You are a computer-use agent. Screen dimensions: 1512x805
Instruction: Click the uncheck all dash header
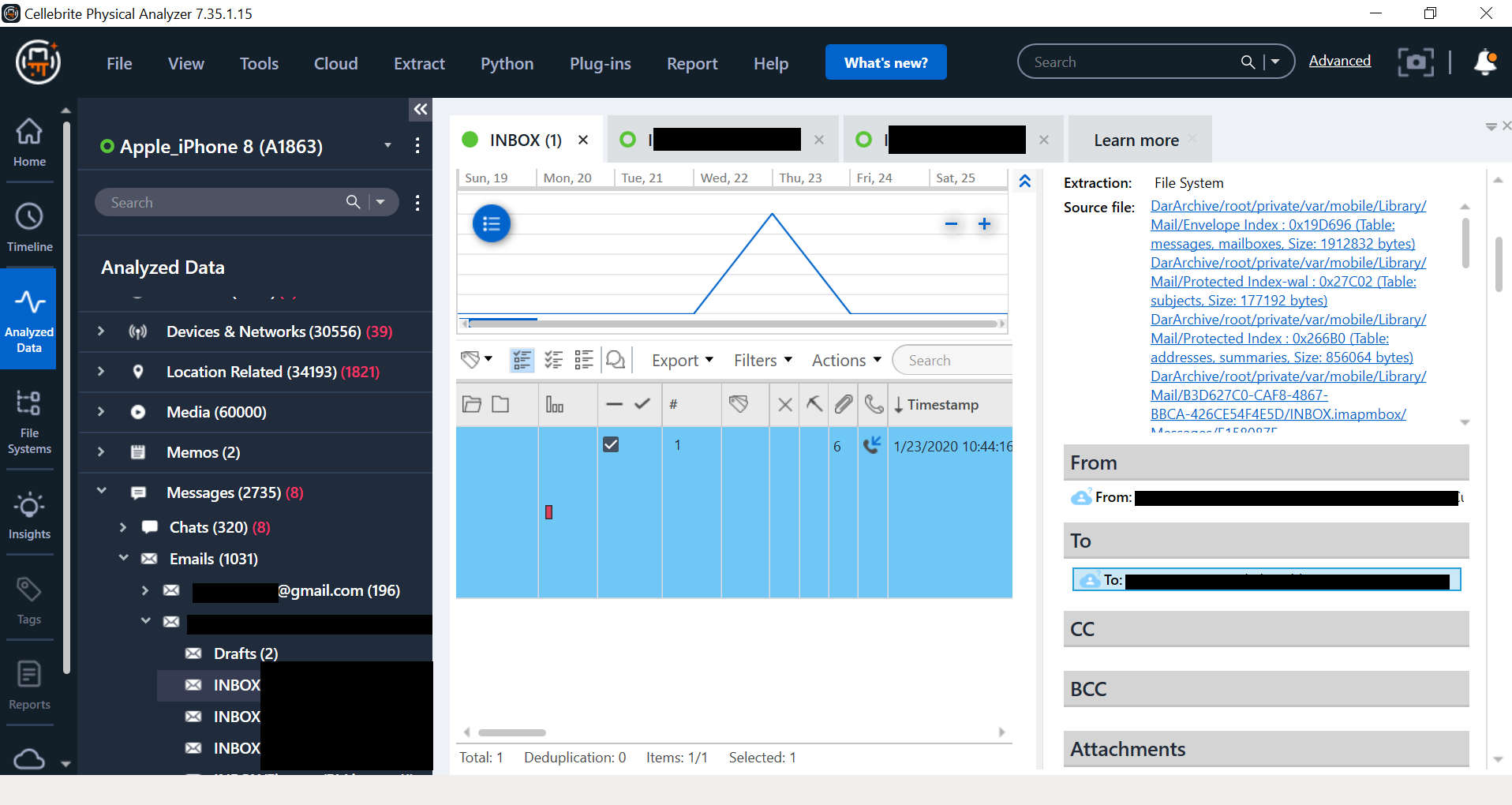pyautogui.click(x=615, y=404)
